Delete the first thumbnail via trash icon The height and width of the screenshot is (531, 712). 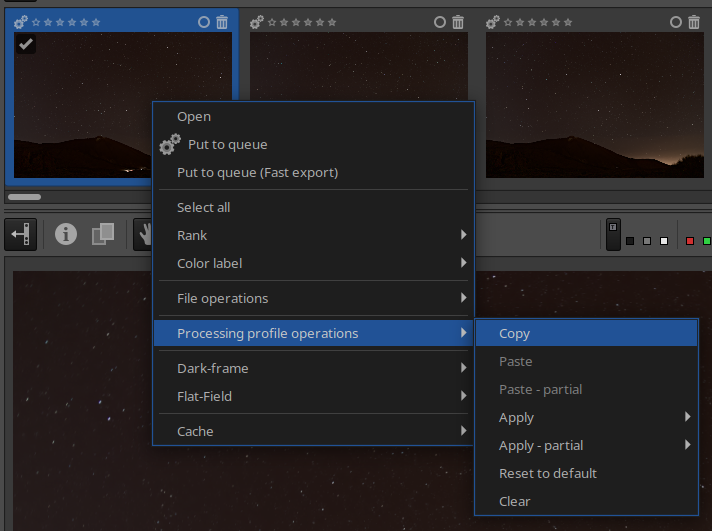pyautogui.click(x=222, y=22)
